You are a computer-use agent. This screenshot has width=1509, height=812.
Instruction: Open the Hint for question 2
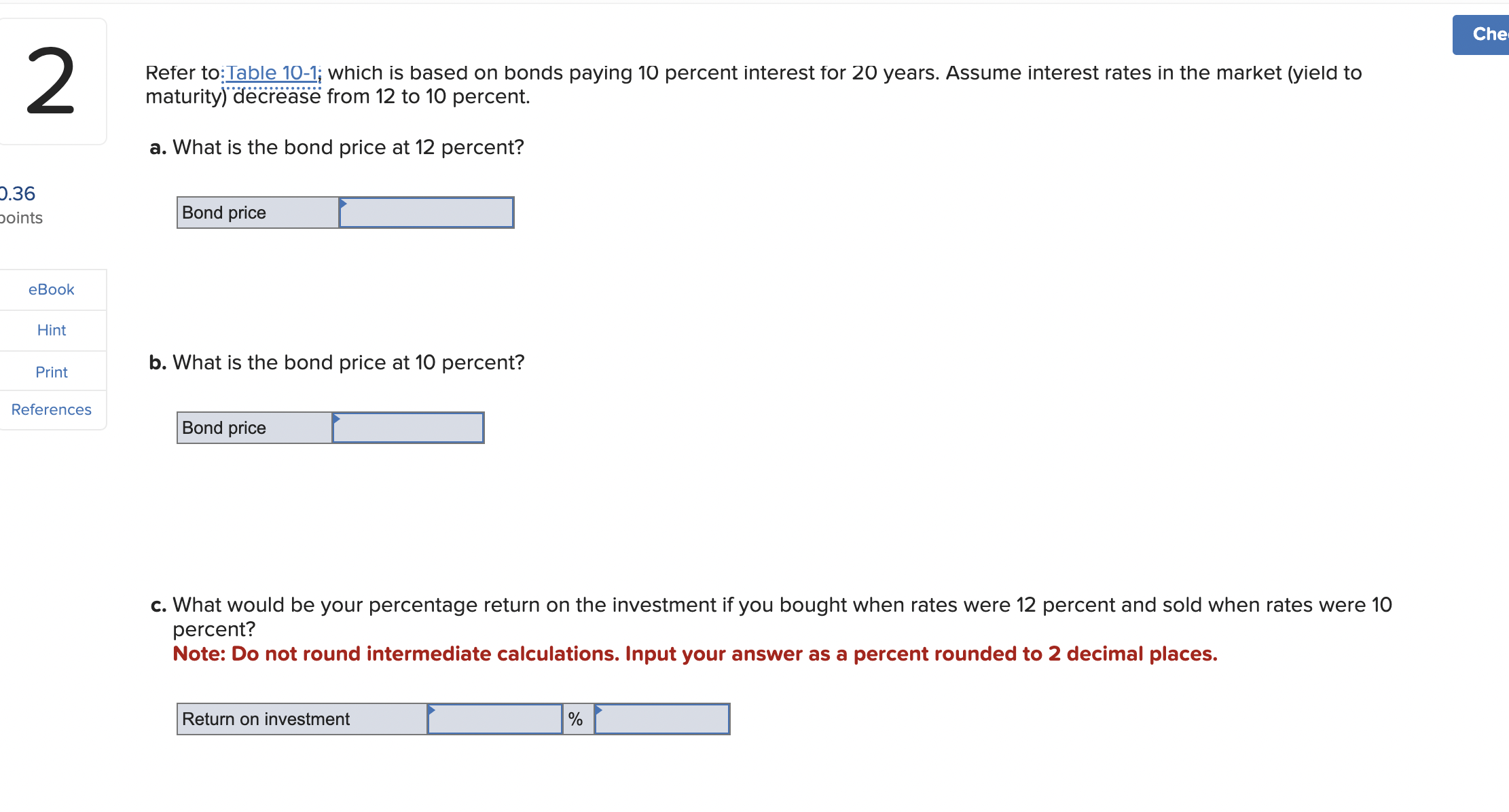coord(51,330)
